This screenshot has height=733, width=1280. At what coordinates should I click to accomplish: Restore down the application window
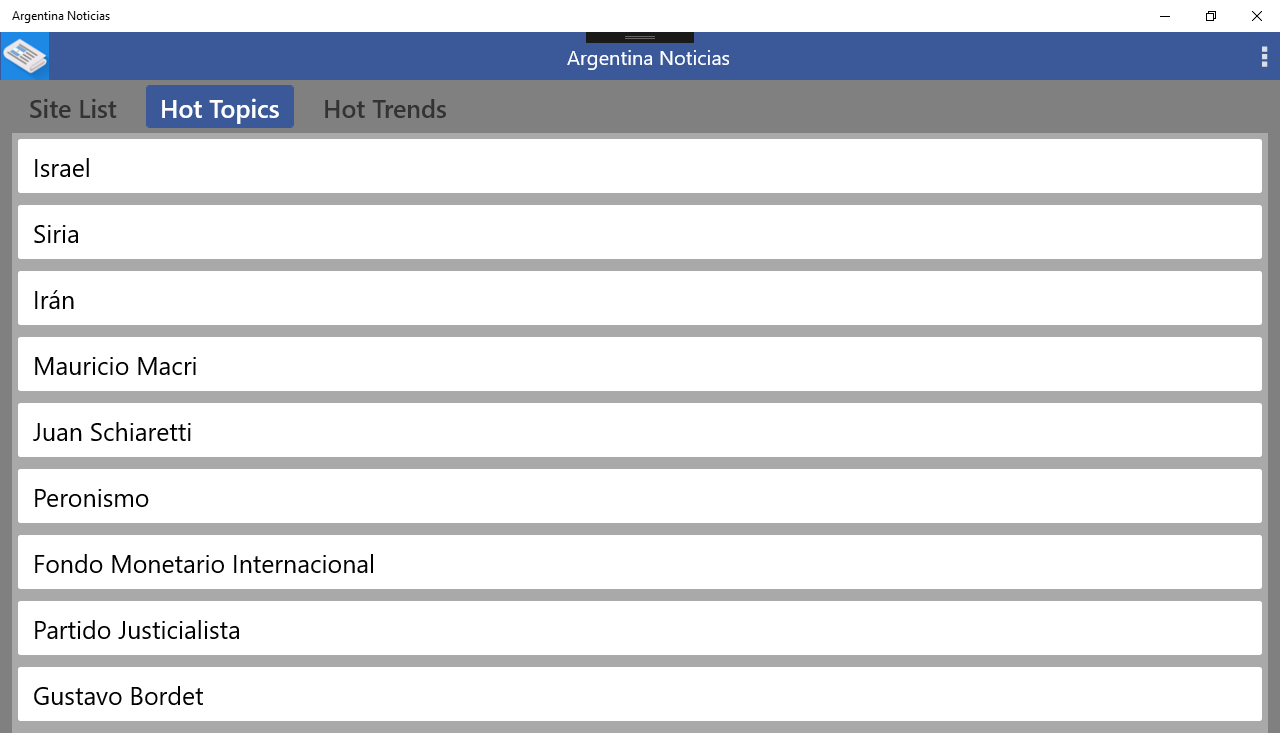[x=1211, y=16]
